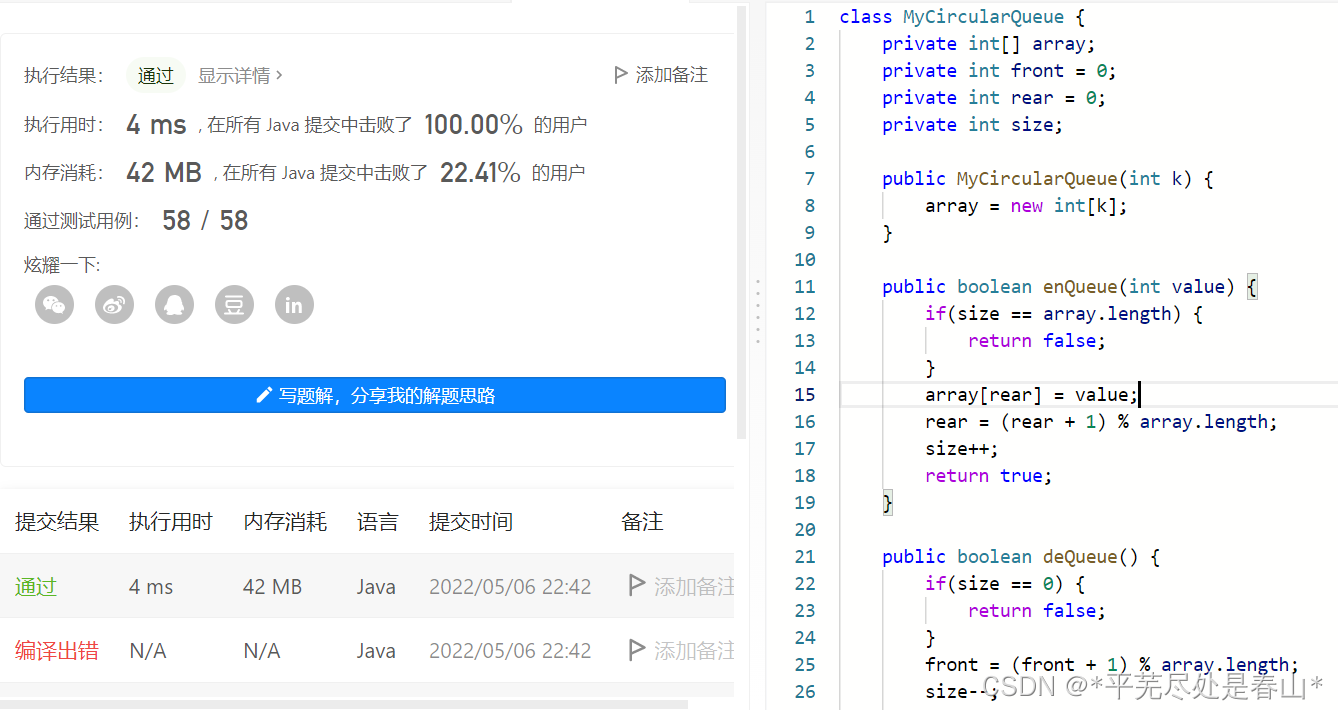The height and width of the screenshot is (710, 1338).
Task: Click code line 'array[rear] = value;'
Action: click(1031, 395)
